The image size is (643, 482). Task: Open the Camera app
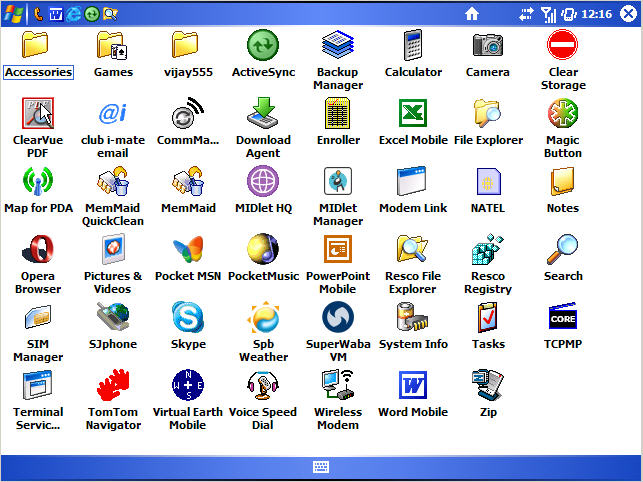(488, 53)
